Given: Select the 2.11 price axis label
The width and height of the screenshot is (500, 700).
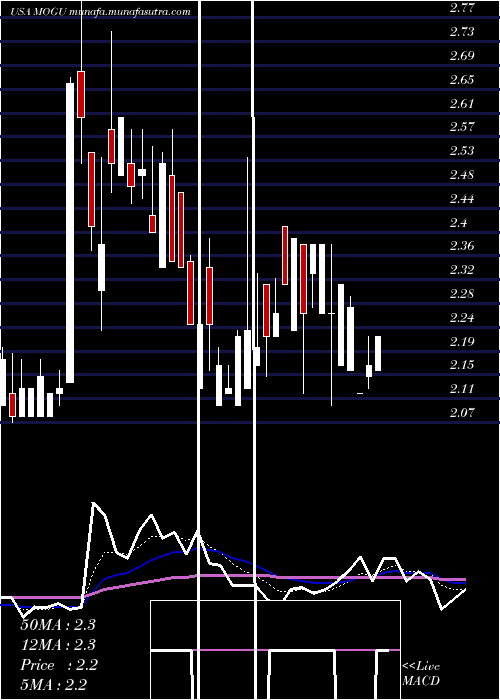Looking at the screenshot, I should 462,389.
